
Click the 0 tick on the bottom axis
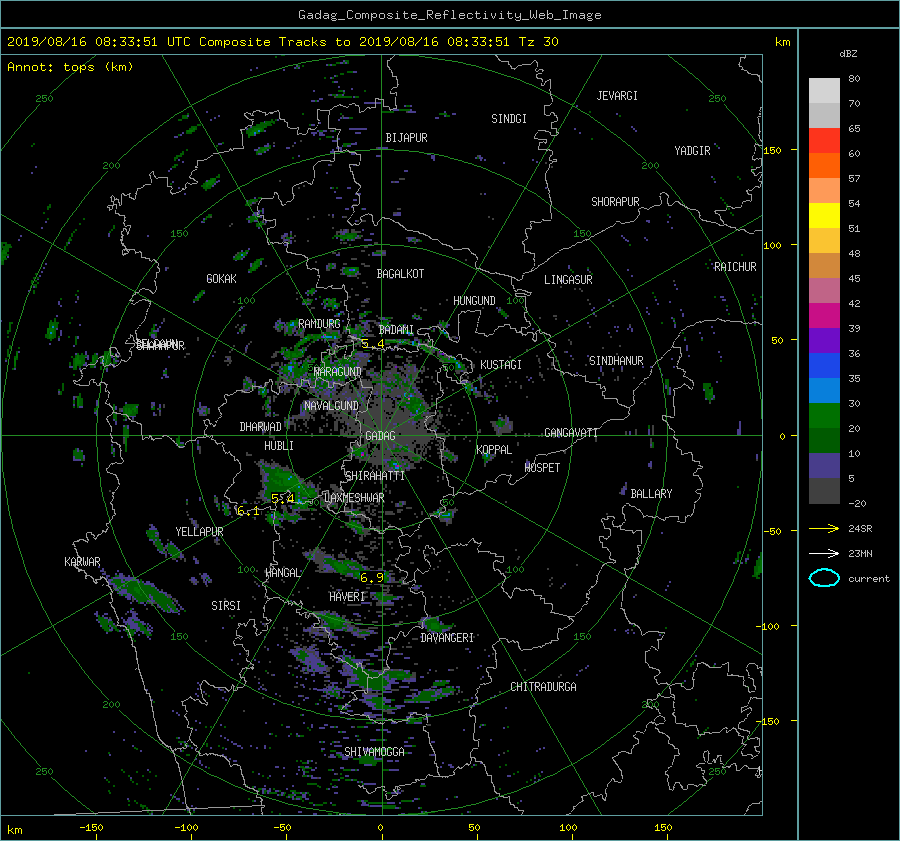[x=380, y=828]
